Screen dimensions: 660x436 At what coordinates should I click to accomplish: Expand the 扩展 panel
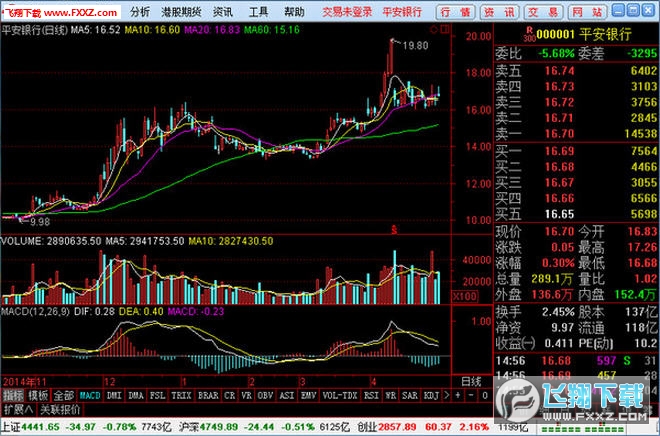(x=18, y=409)
